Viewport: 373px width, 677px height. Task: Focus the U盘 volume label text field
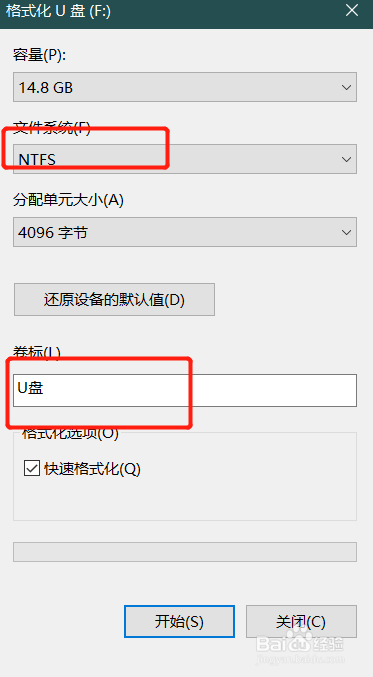point(185,390)
